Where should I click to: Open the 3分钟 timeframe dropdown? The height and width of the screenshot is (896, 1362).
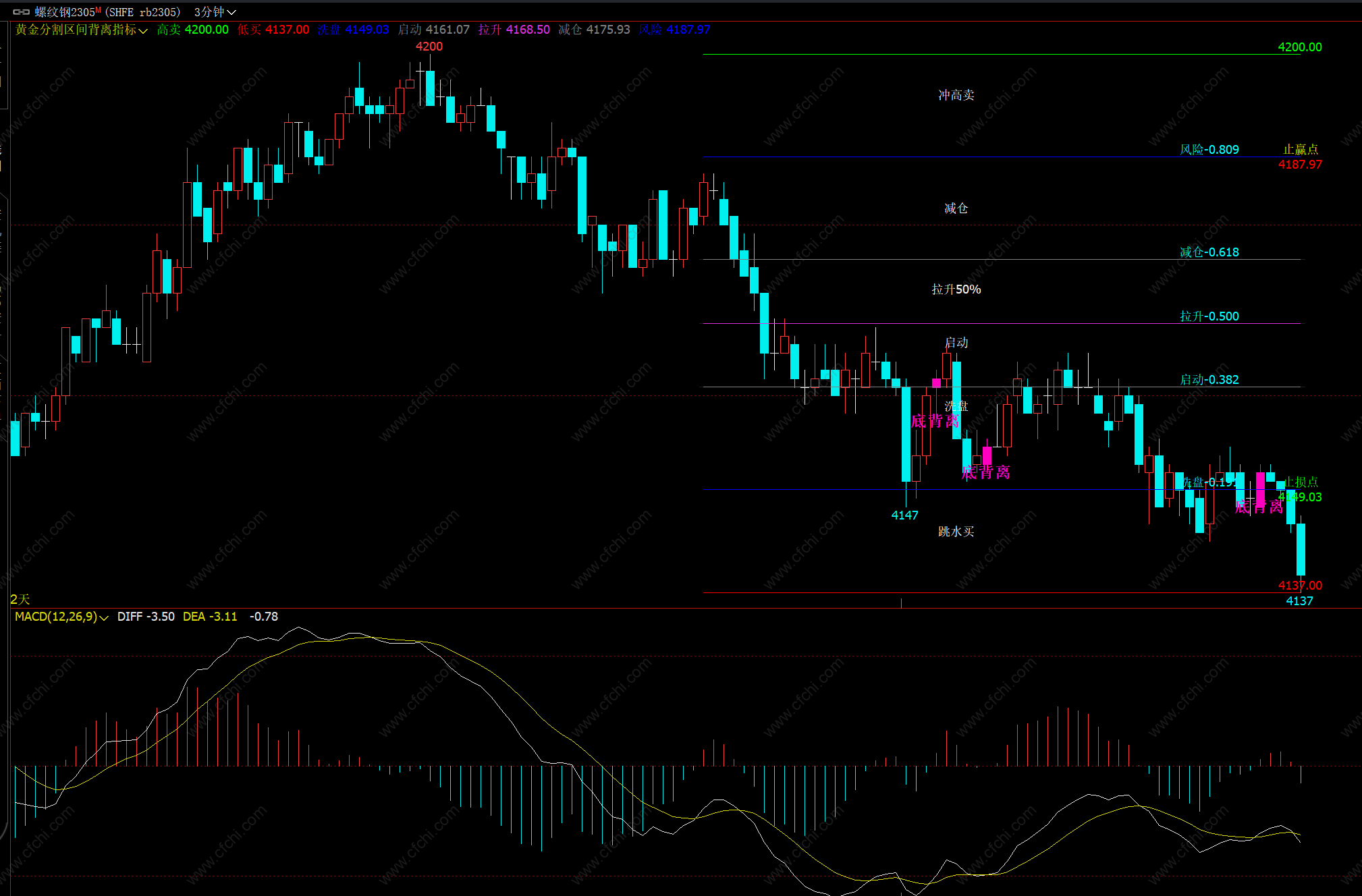215,12
